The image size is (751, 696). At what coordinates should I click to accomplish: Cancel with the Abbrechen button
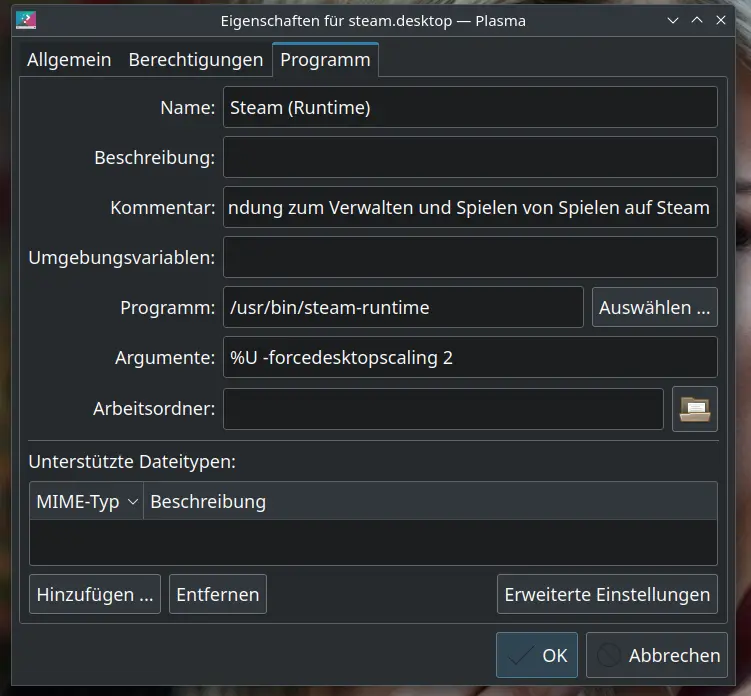tap(657, 656)
